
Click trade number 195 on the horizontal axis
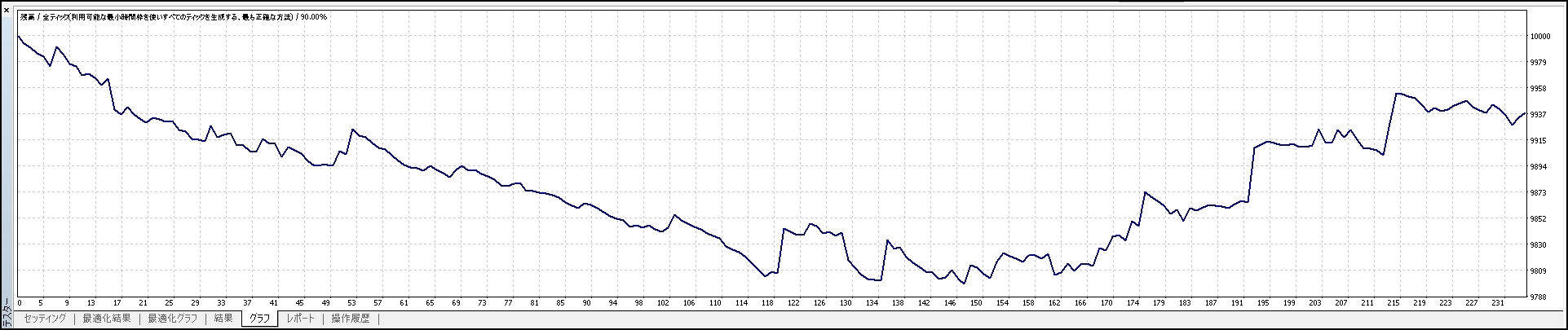(x=1263, y=302)
